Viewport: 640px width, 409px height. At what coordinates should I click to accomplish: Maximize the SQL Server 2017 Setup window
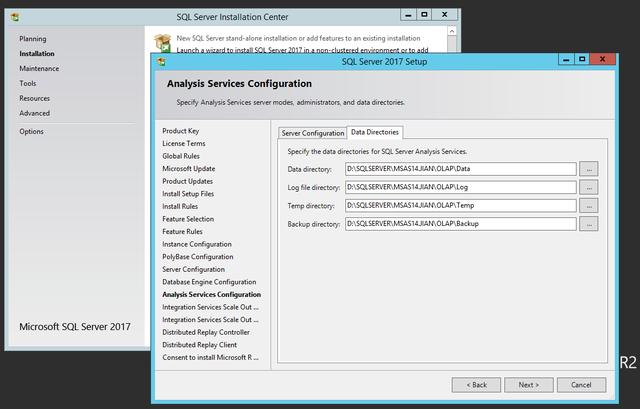point(582,60)
